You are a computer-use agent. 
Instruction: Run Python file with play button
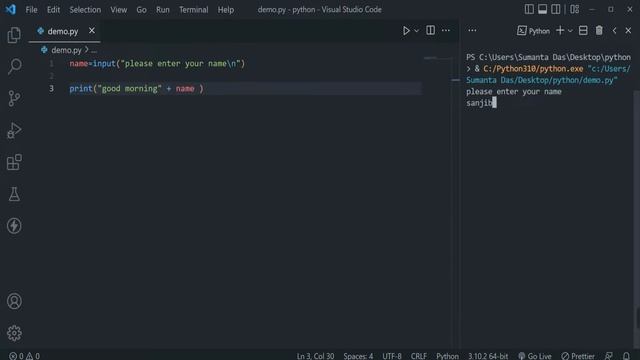pyautogui.click(x=406, y=31)
